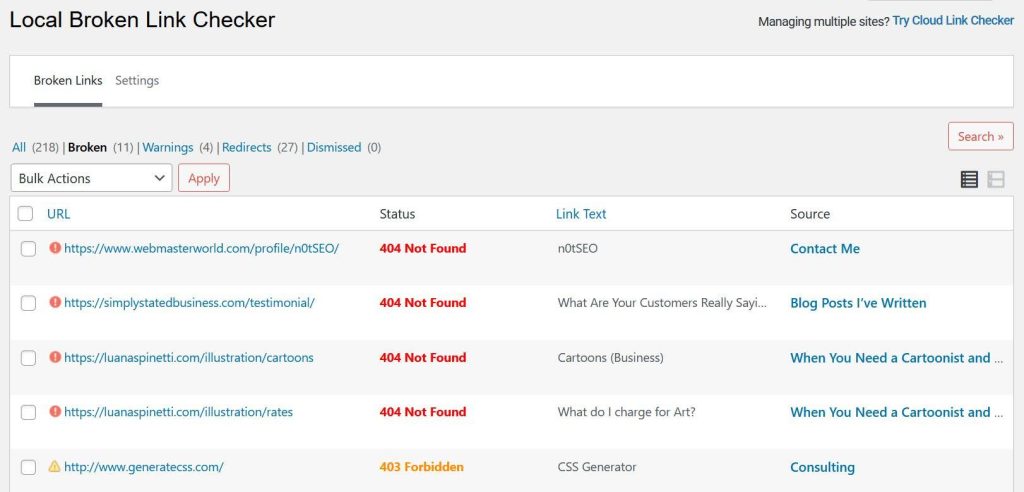1024x492 pixels.
Task: Click error icon beside webmasterworld.com URL
Action: 55,248
